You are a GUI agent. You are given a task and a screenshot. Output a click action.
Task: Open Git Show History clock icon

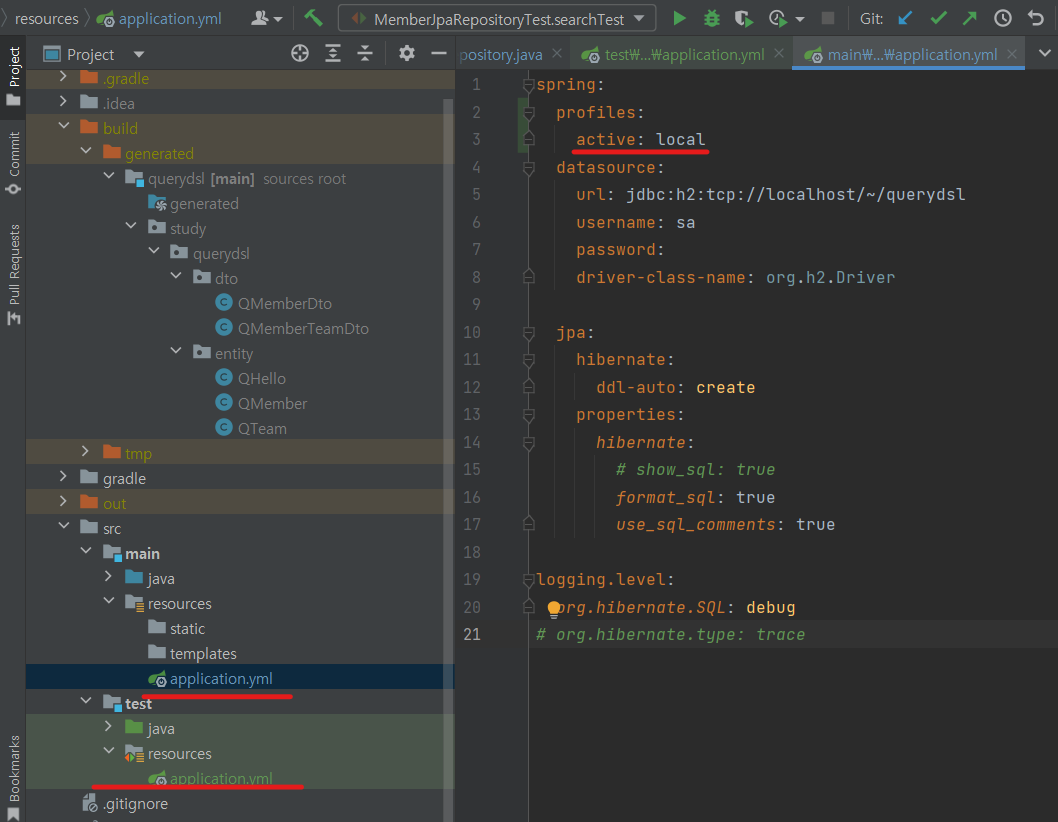1003,18
